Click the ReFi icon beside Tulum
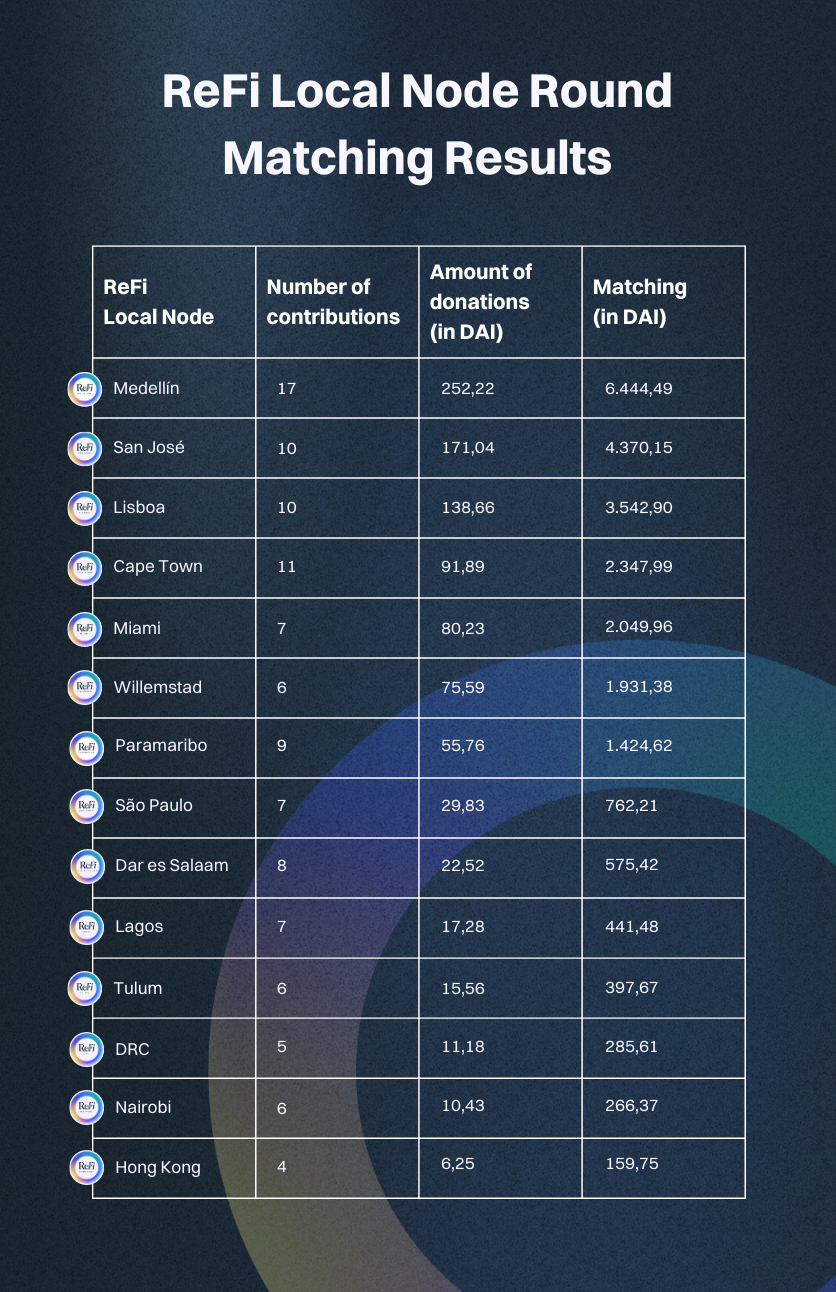 coord(85,988)
